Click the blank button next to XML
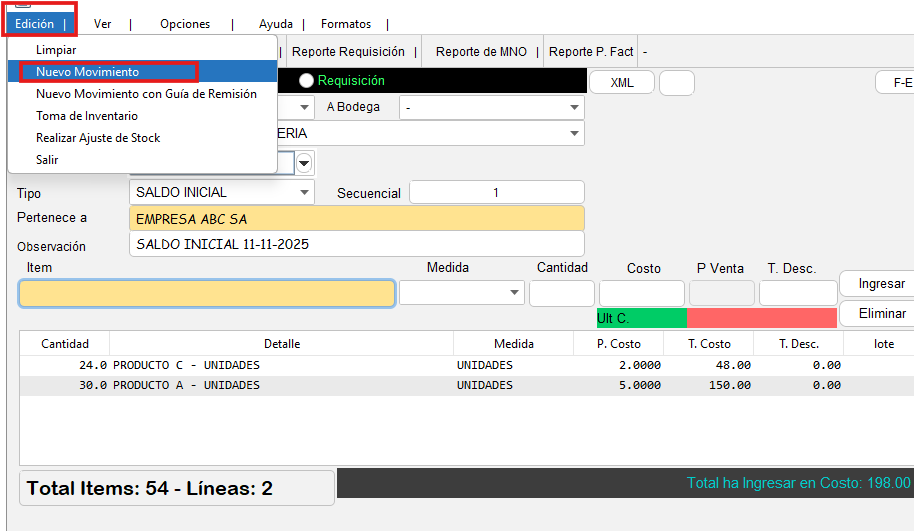The height and width of the screenshot is (531, 914). tap(676, 83)
